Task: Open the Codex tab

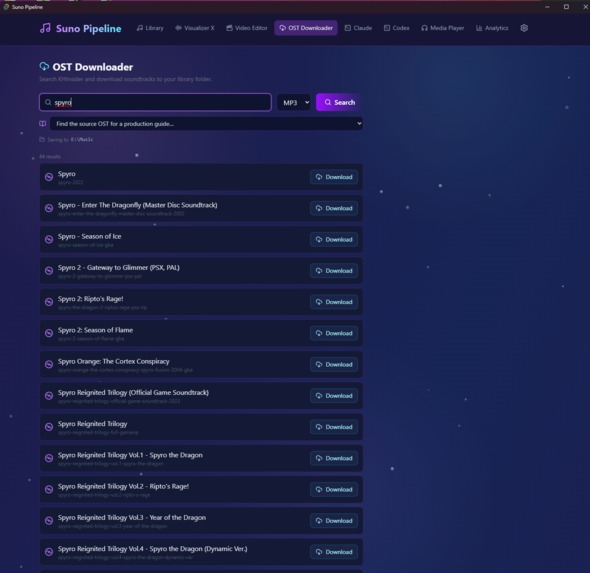Action: (397, 28)
